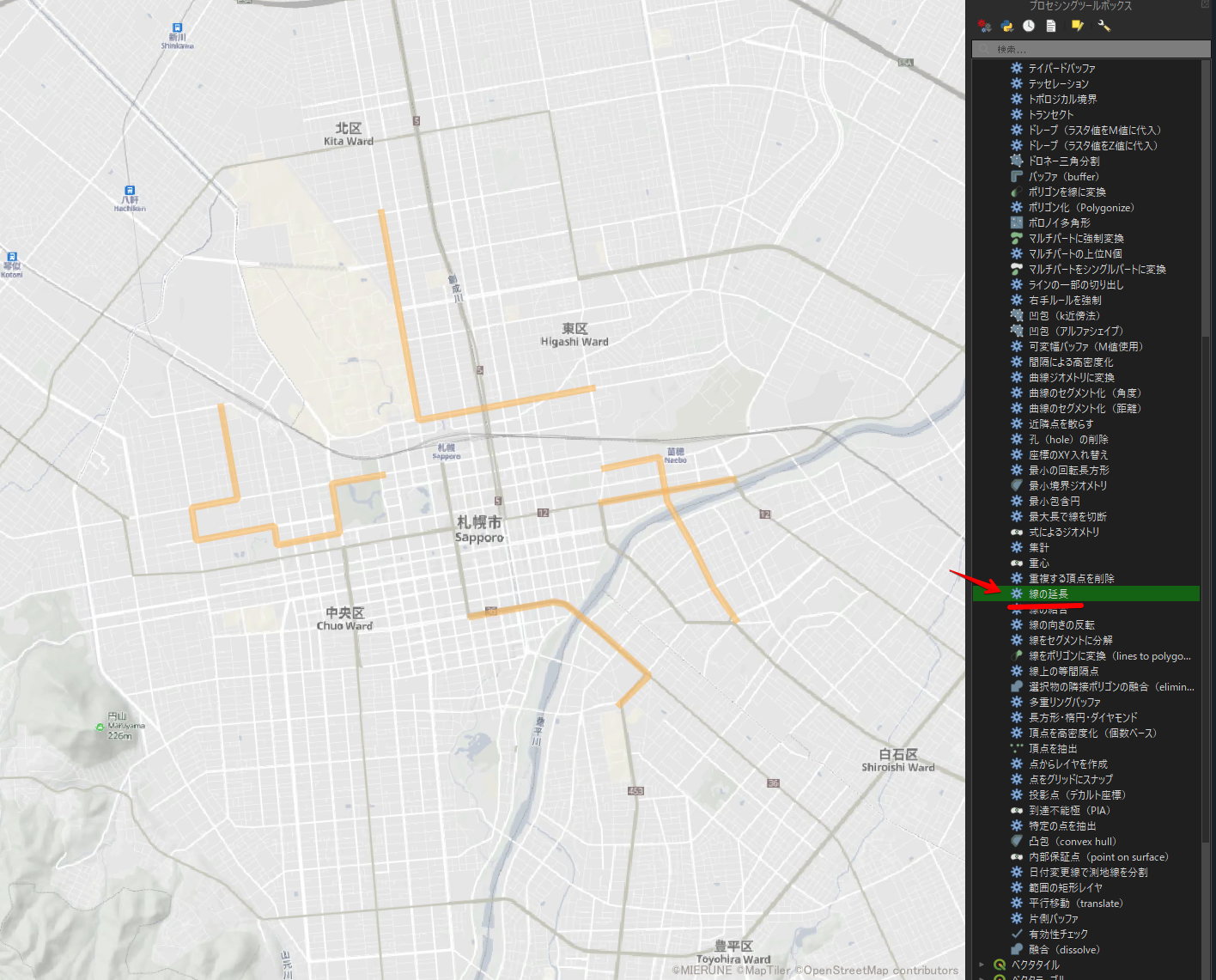Select トランセクト in the toolbox

(1051, 115)
